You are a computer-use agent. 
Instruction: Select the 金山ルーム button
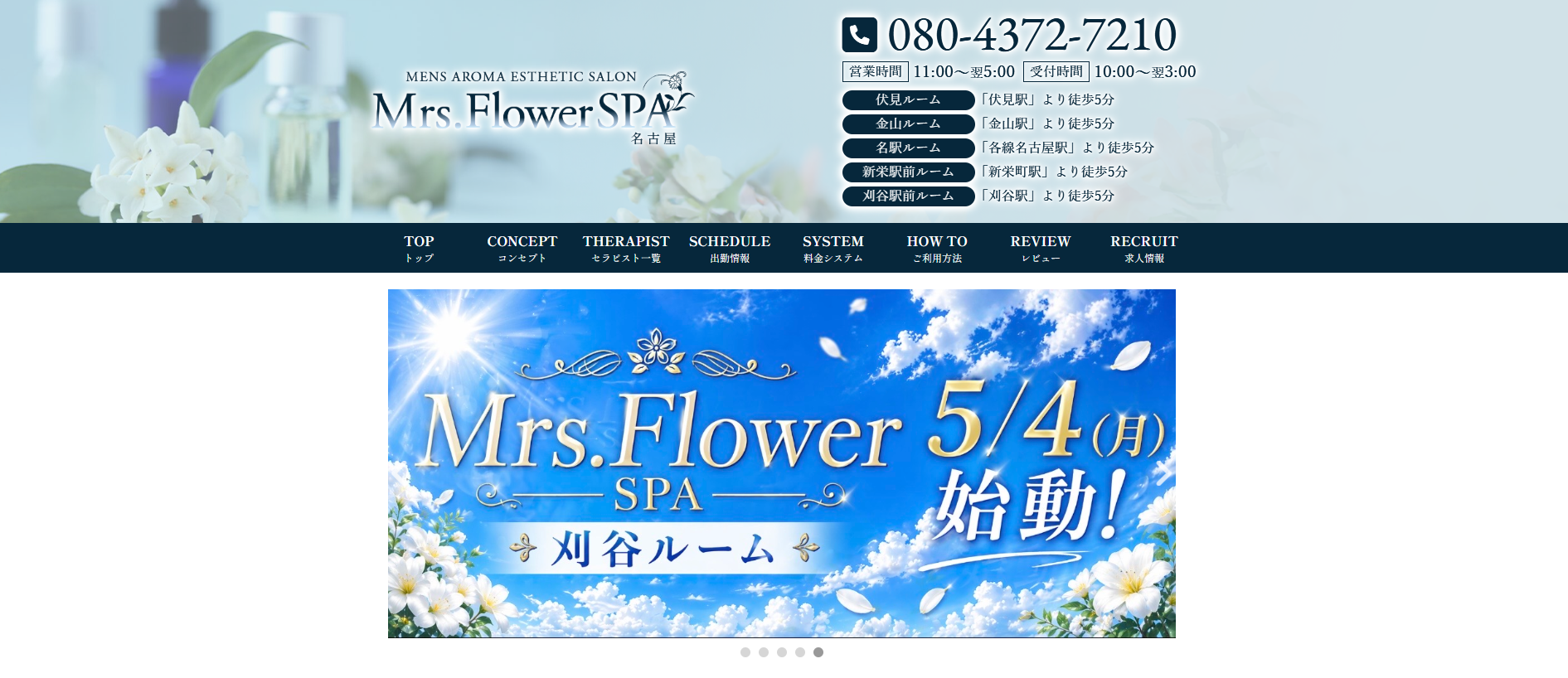(x=908, y=123)
